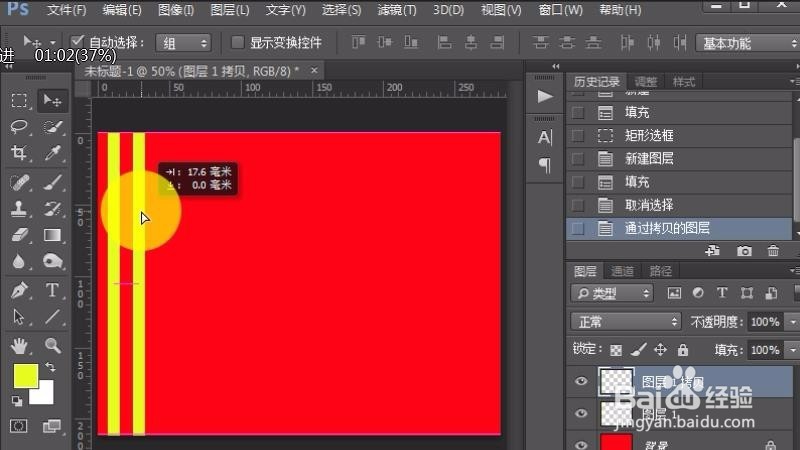Filter layers by type layer icon
Image resolution: width=800 pixels, height=450 pixels.
pos(721,293)
